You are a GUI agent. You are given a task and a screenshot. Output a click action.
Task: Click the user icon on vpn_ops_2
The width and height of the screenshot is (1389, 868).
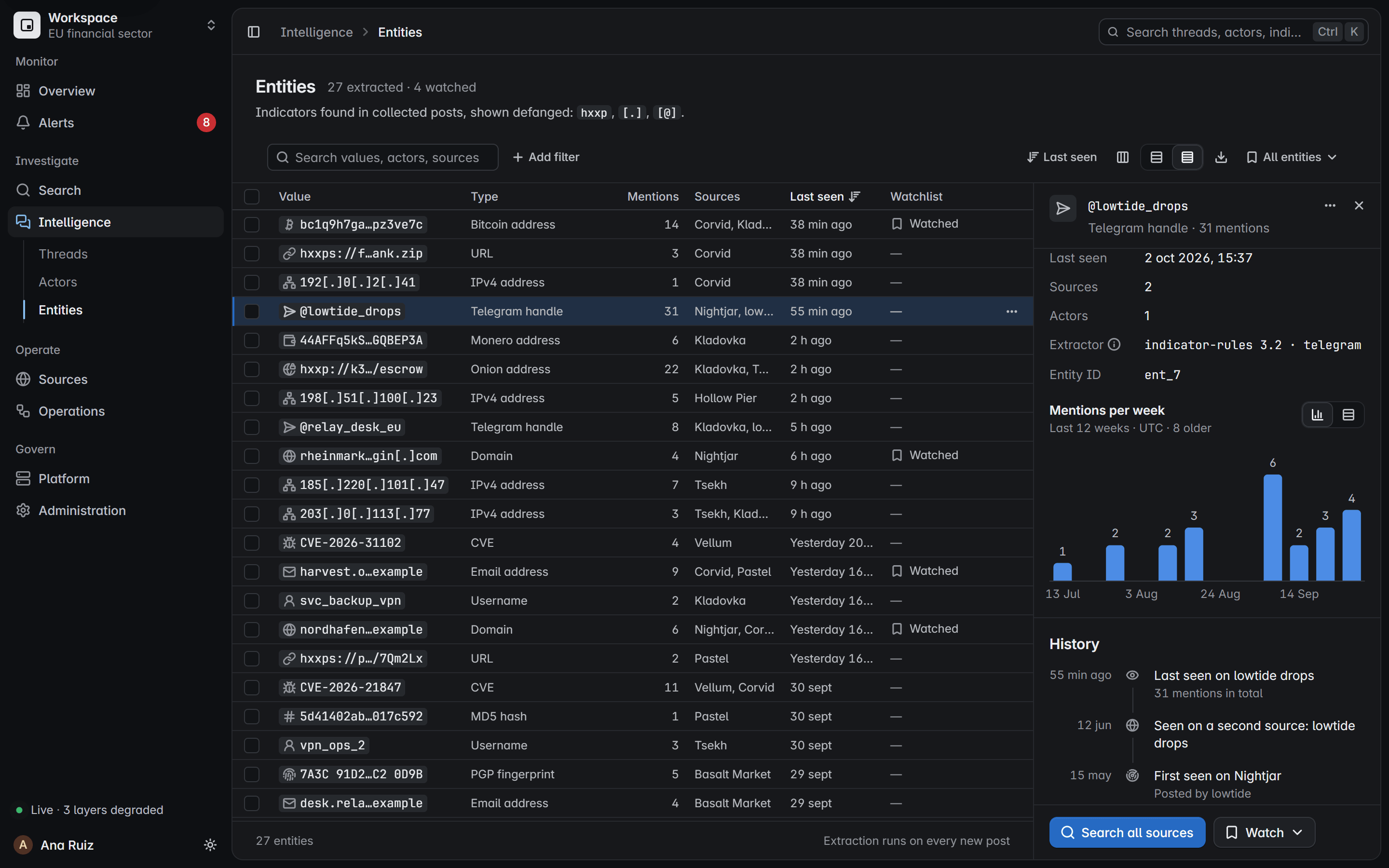[289, 745]
